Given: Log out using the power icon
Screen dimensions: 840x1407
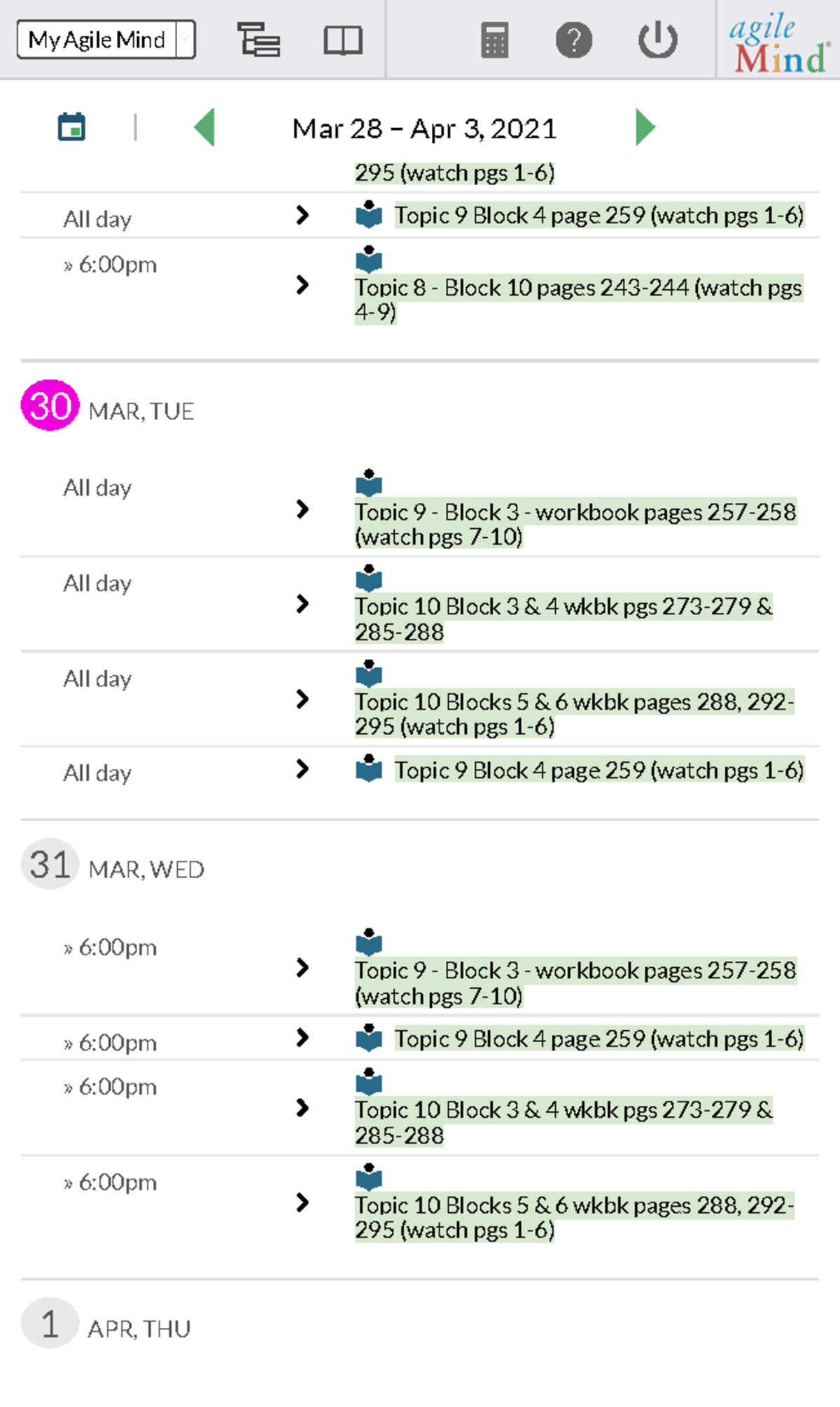Looking at the screenshot, I should pos(657,40).
